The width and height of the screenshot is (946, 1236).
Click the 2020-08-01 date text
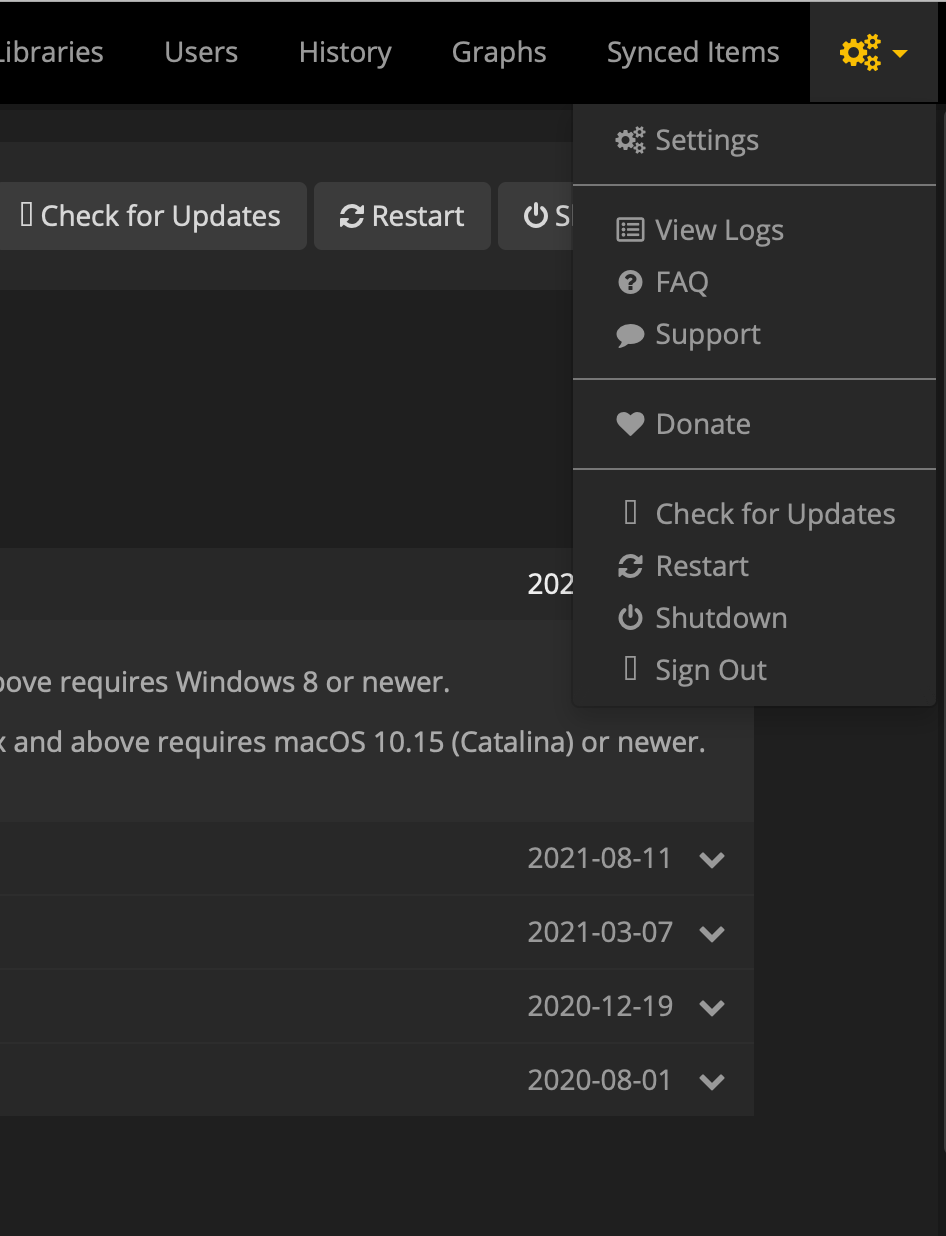(x=600, y=1080)
